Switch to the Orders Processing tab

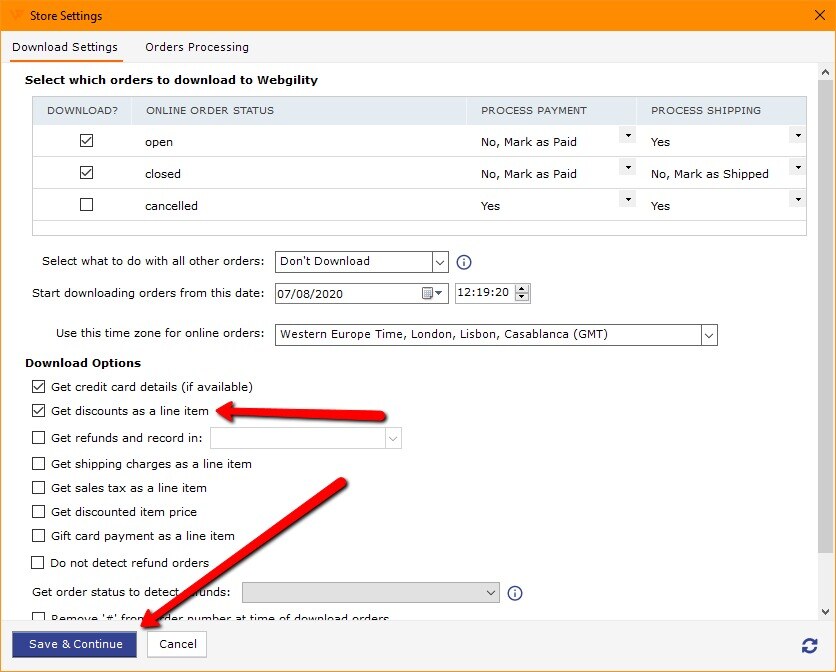(197, 47)
